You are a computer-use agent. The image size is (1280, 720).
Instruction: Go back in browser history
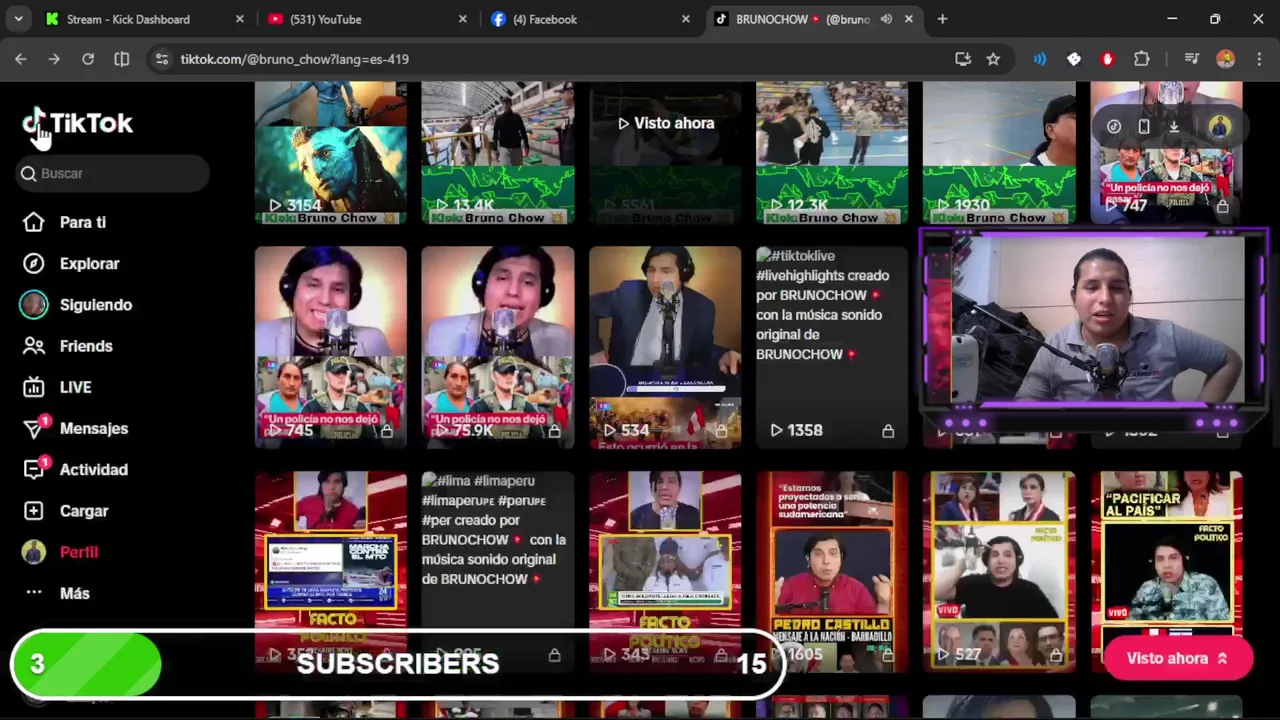coord(21,59)
